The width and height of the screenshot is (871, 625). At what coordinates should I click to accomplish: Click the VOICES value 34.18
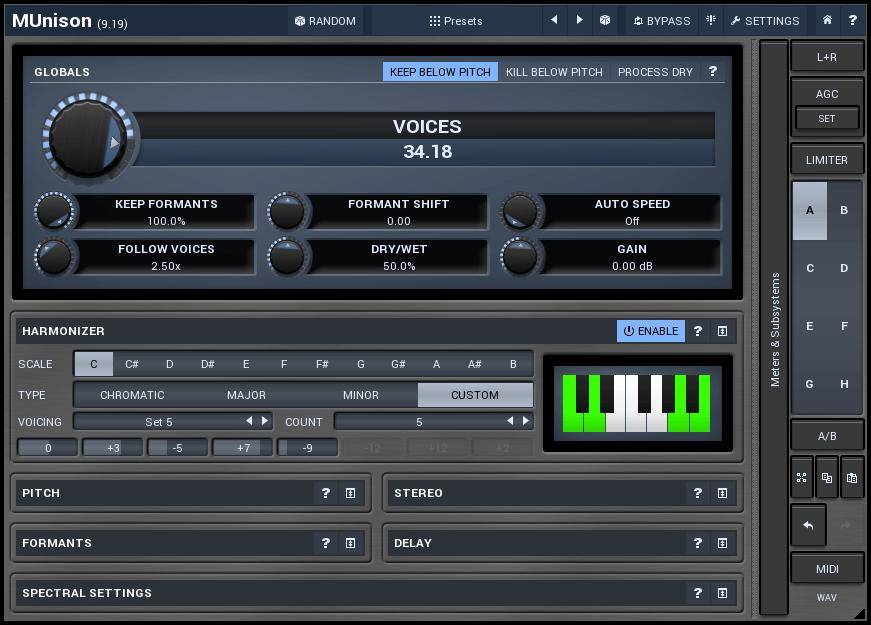[427, 152]
